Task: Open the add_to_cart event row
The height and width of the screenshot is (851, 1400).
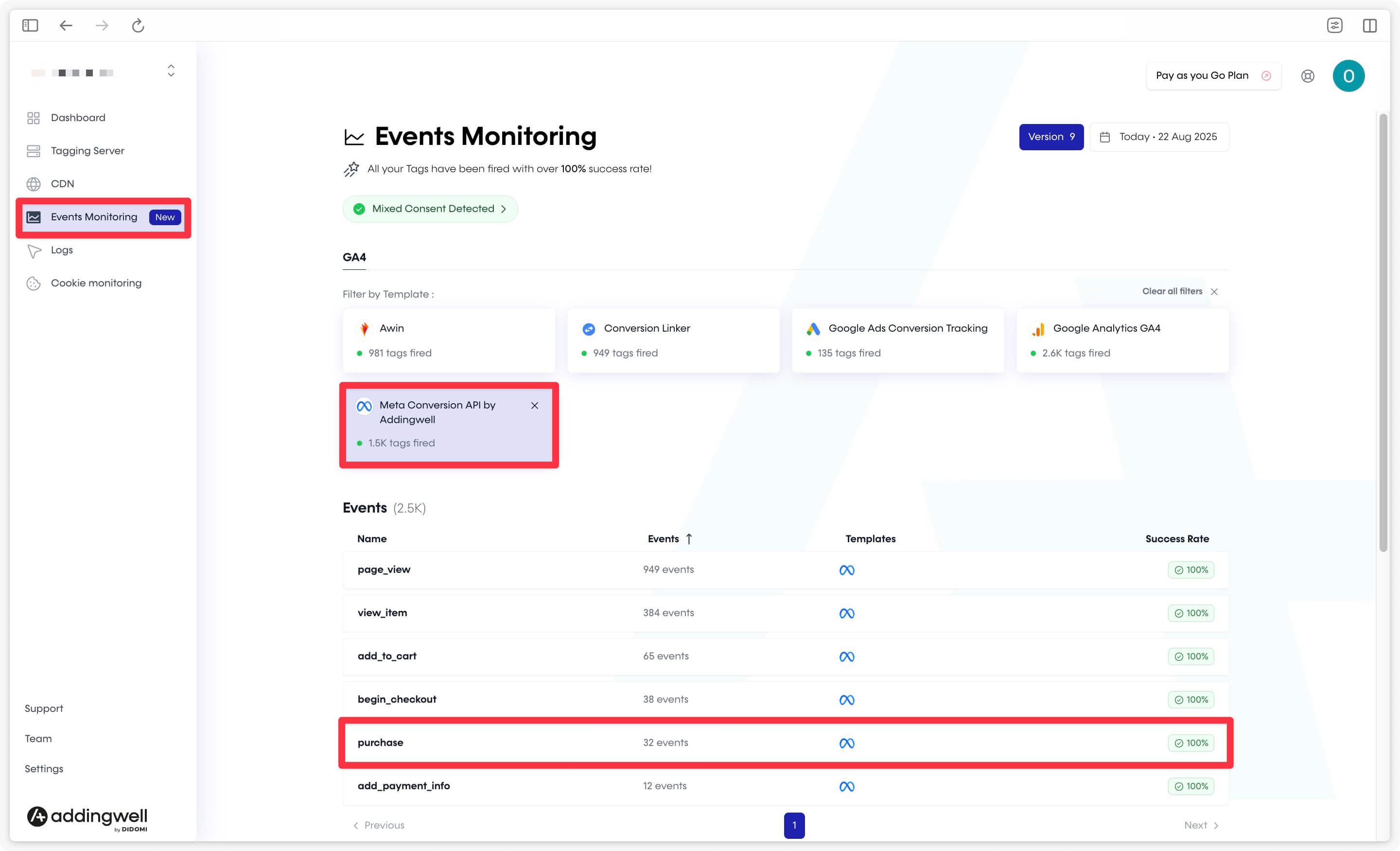Action: pyautogui.click(x=786, y=656)
